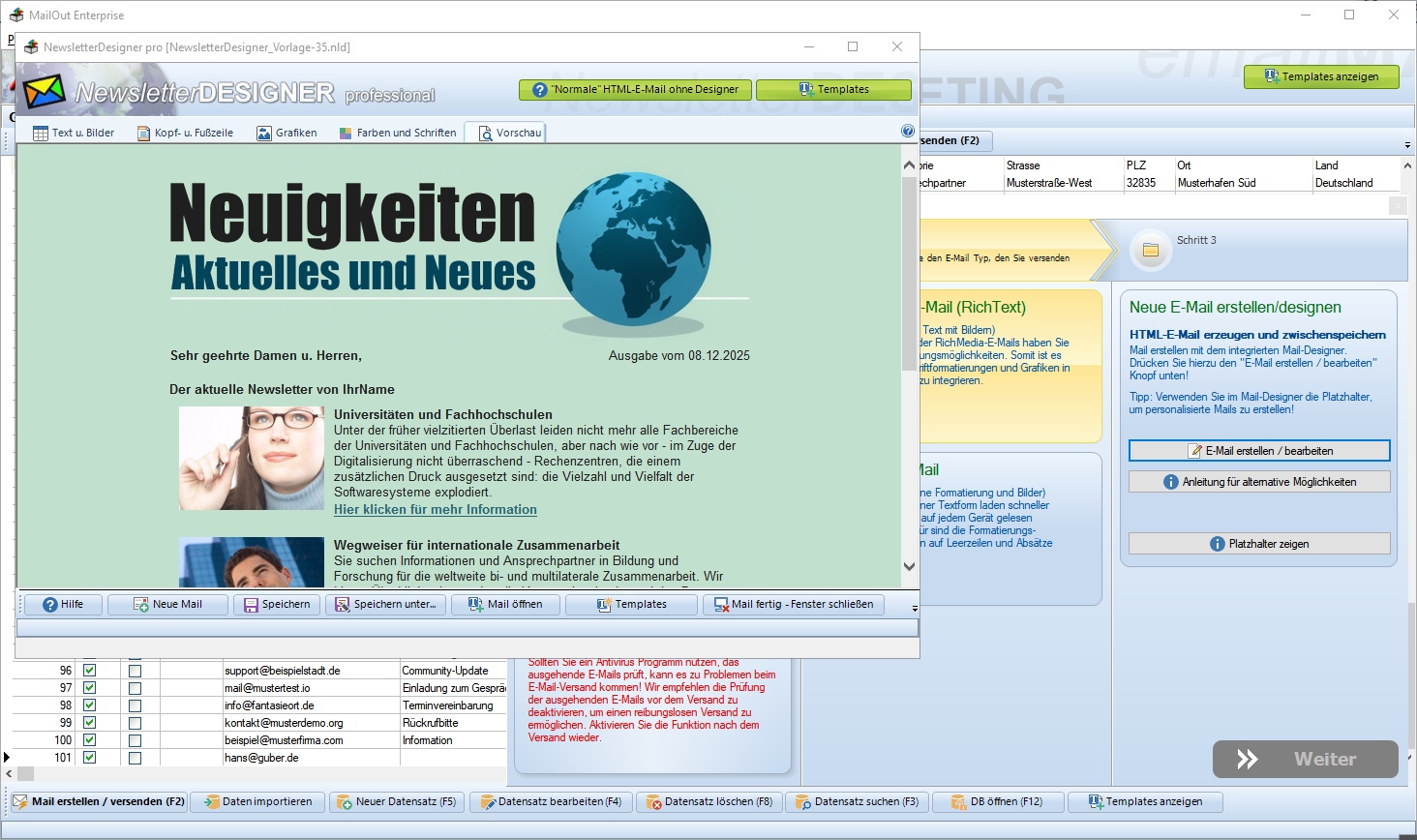Click Mail öffnen in designer toolbar
1417x840 pixels.
(505, 604)
